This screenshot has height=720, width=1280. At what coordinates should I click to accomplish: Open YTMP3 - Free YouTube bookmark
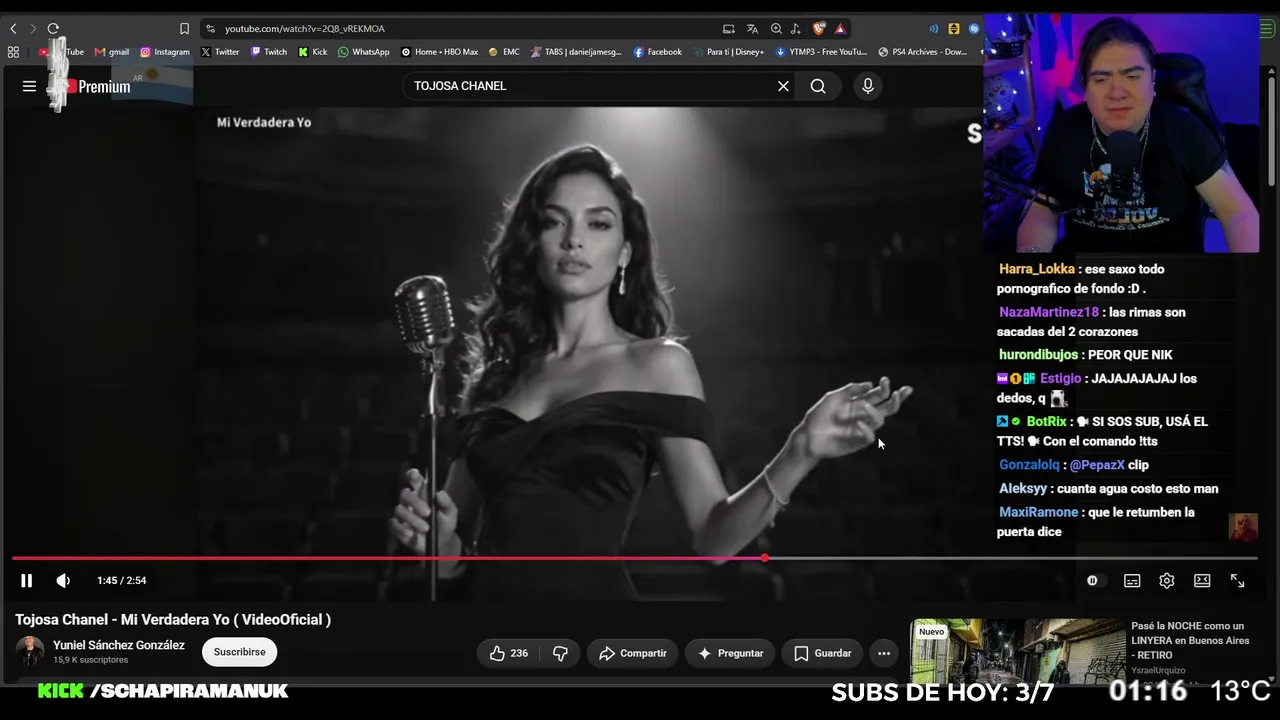click(821, 52)
